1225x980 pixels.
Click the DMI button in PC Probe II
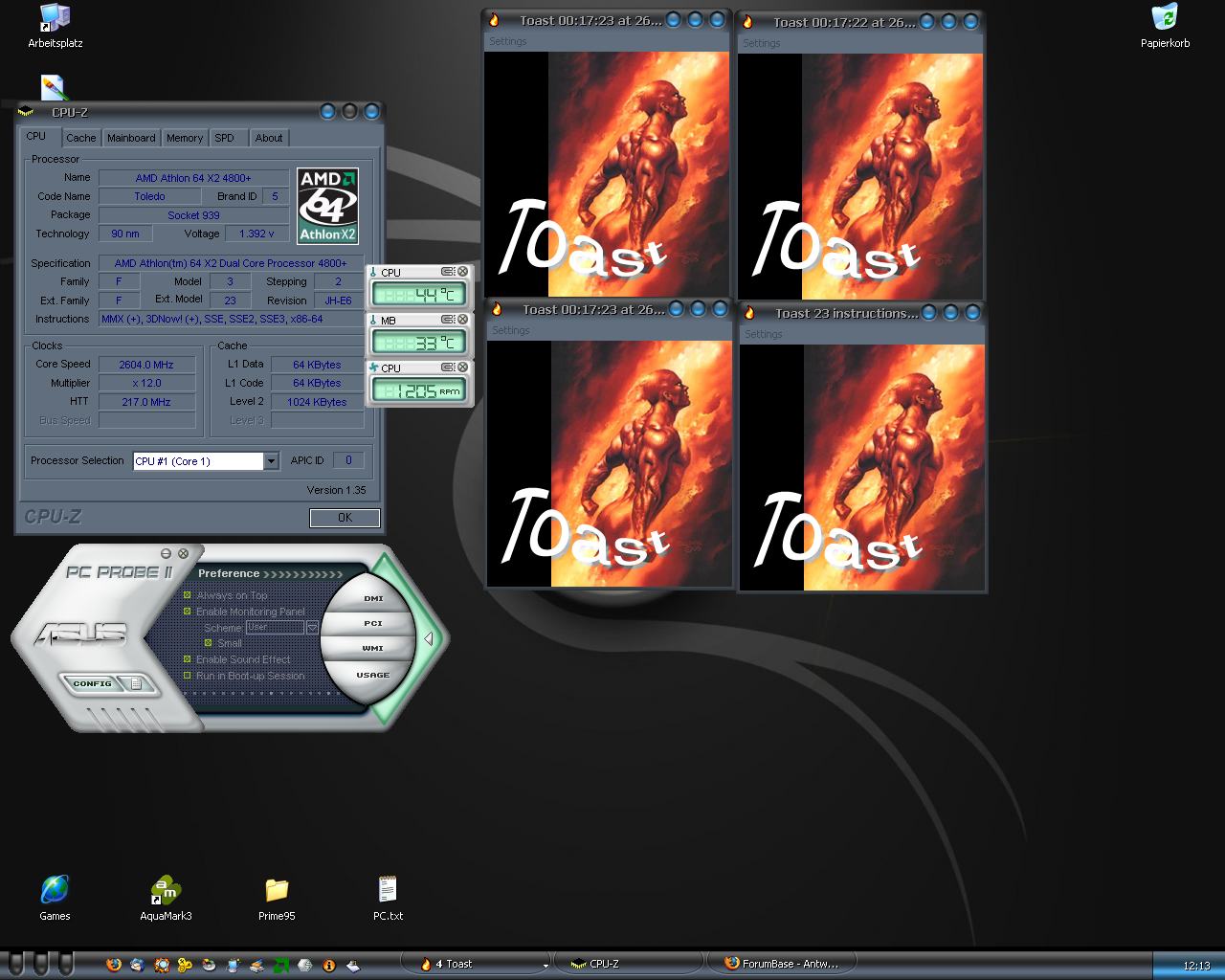click(x=373, y=598)
